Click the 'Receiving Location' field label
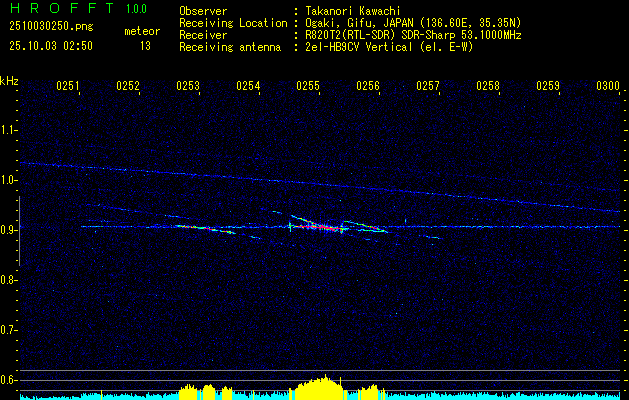The image size is (629, 400). pos(233,23)
